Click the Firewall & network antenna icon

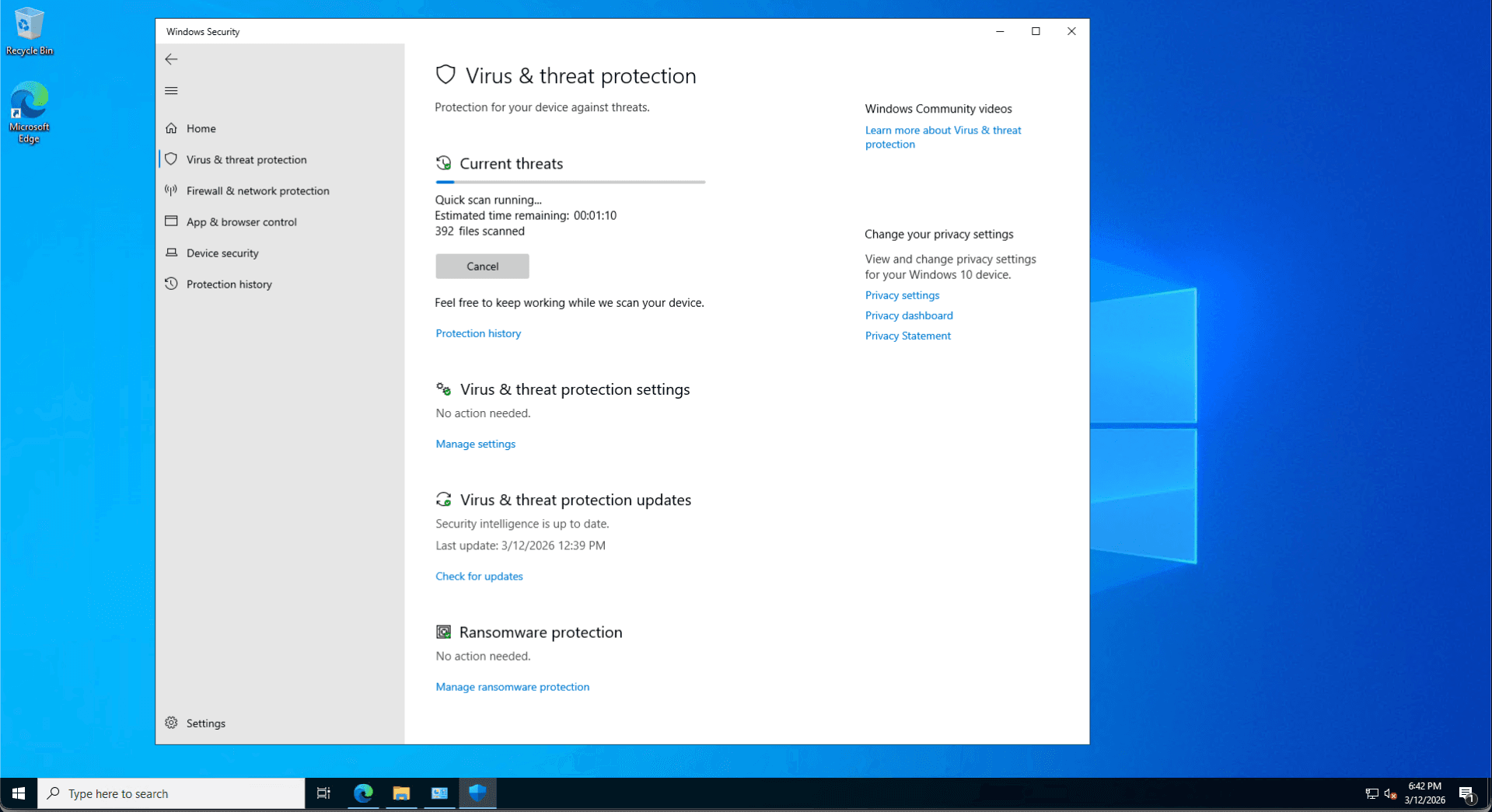click(171, 190)
